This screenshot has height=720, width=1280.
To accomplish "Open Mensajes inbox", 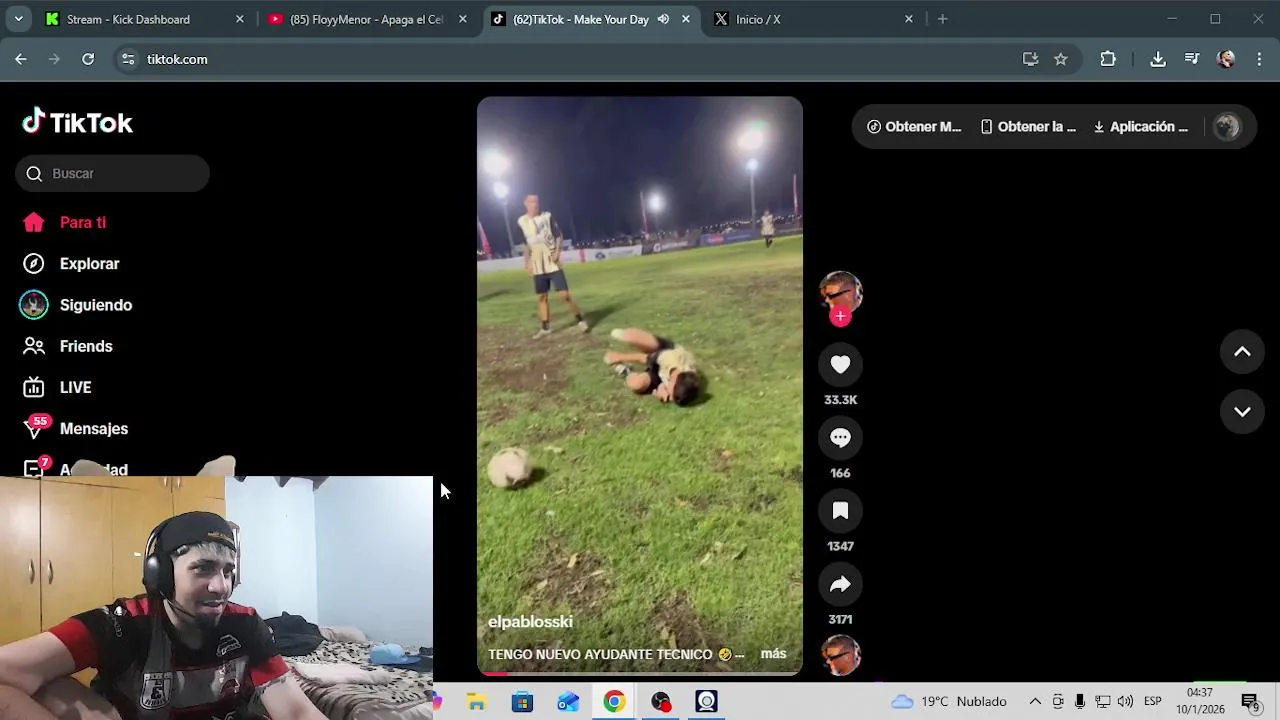I will [x=93, y=428].
